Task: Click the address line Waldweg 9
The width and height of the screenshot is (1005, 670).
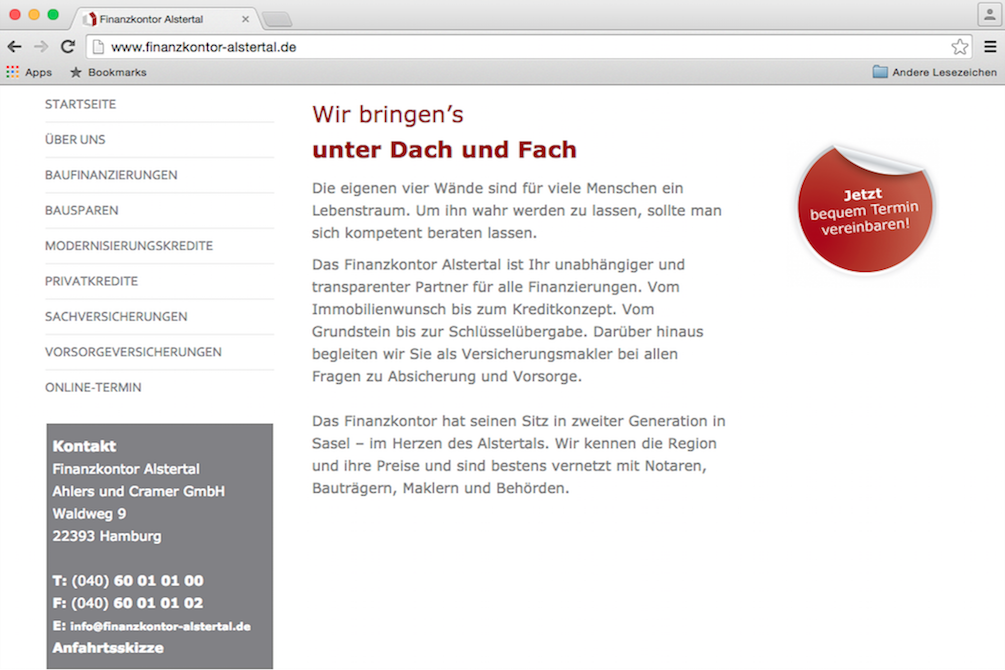Action: [89, 514]
